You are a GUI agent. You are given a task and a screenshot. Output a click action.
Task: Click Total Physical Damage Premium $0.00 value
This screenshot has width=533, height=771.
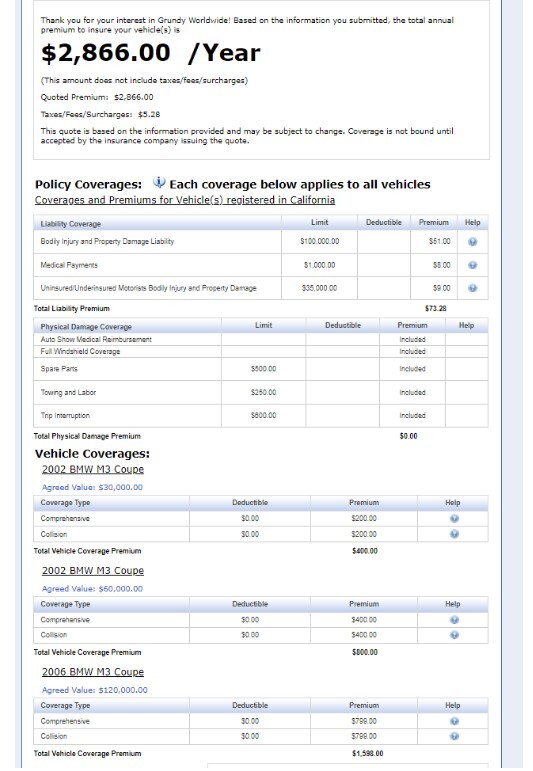409,436
